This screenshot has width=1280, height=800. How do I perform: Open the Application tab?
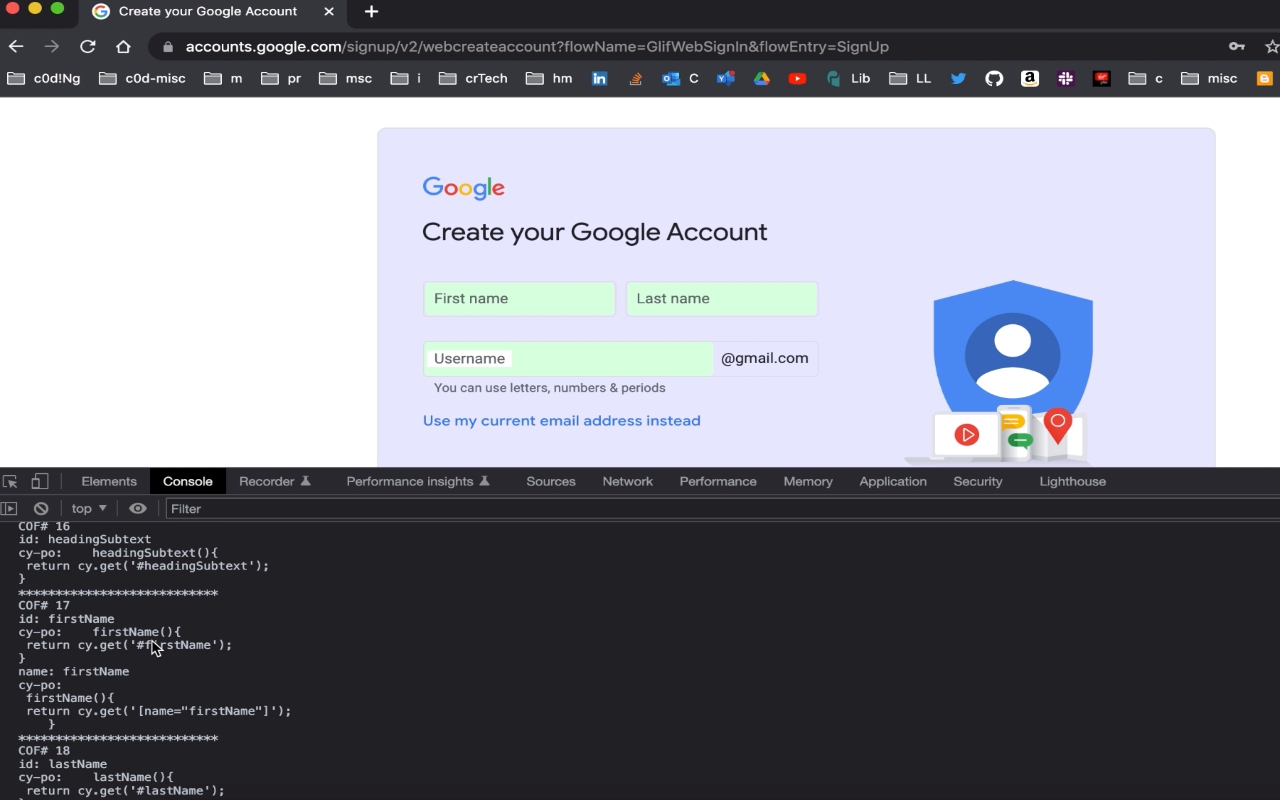coord(893,481)
